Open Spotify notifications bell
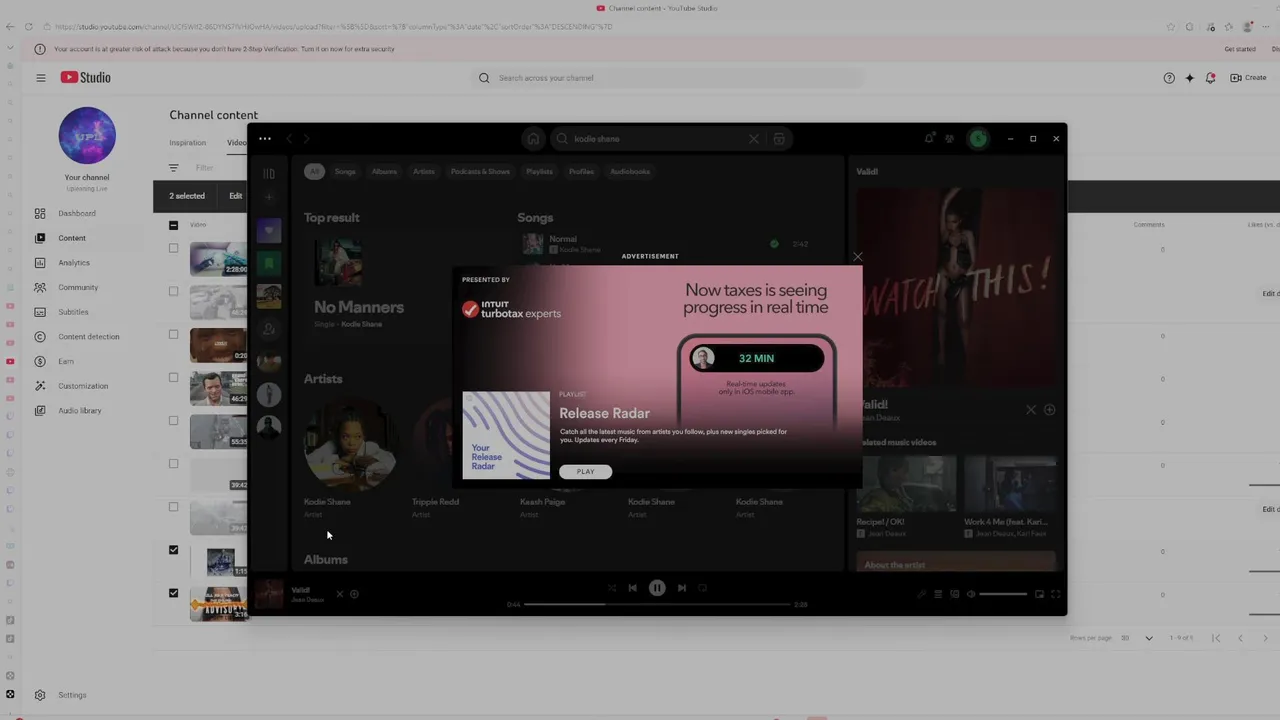The image size is (1280, 720). (x=929, y=139)
